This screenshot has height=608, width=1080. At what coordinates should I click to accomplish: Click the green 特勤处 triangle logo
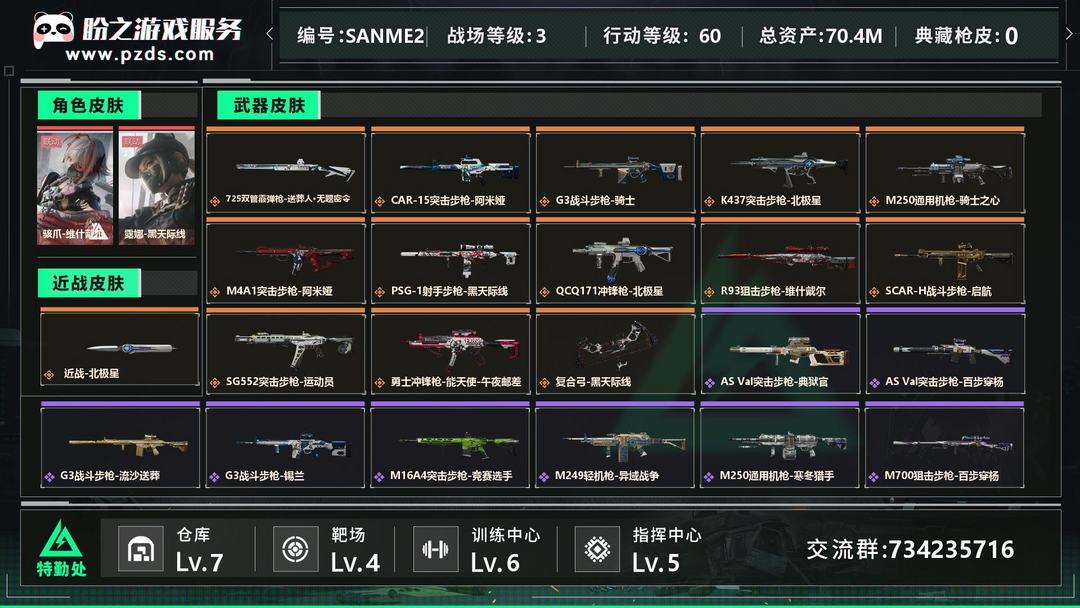point(61,539)
